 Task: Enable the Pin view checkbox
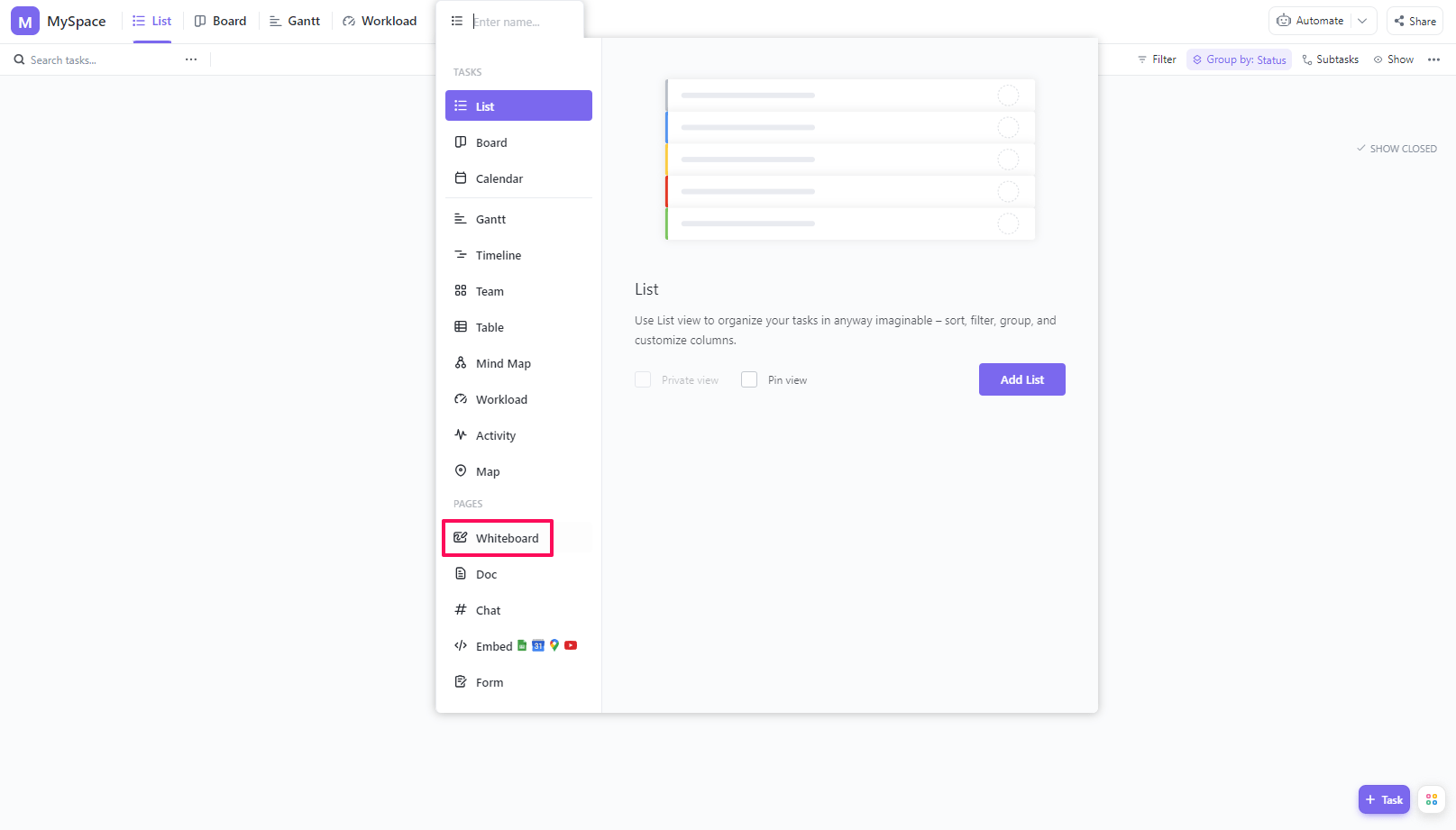coord(749,380)
